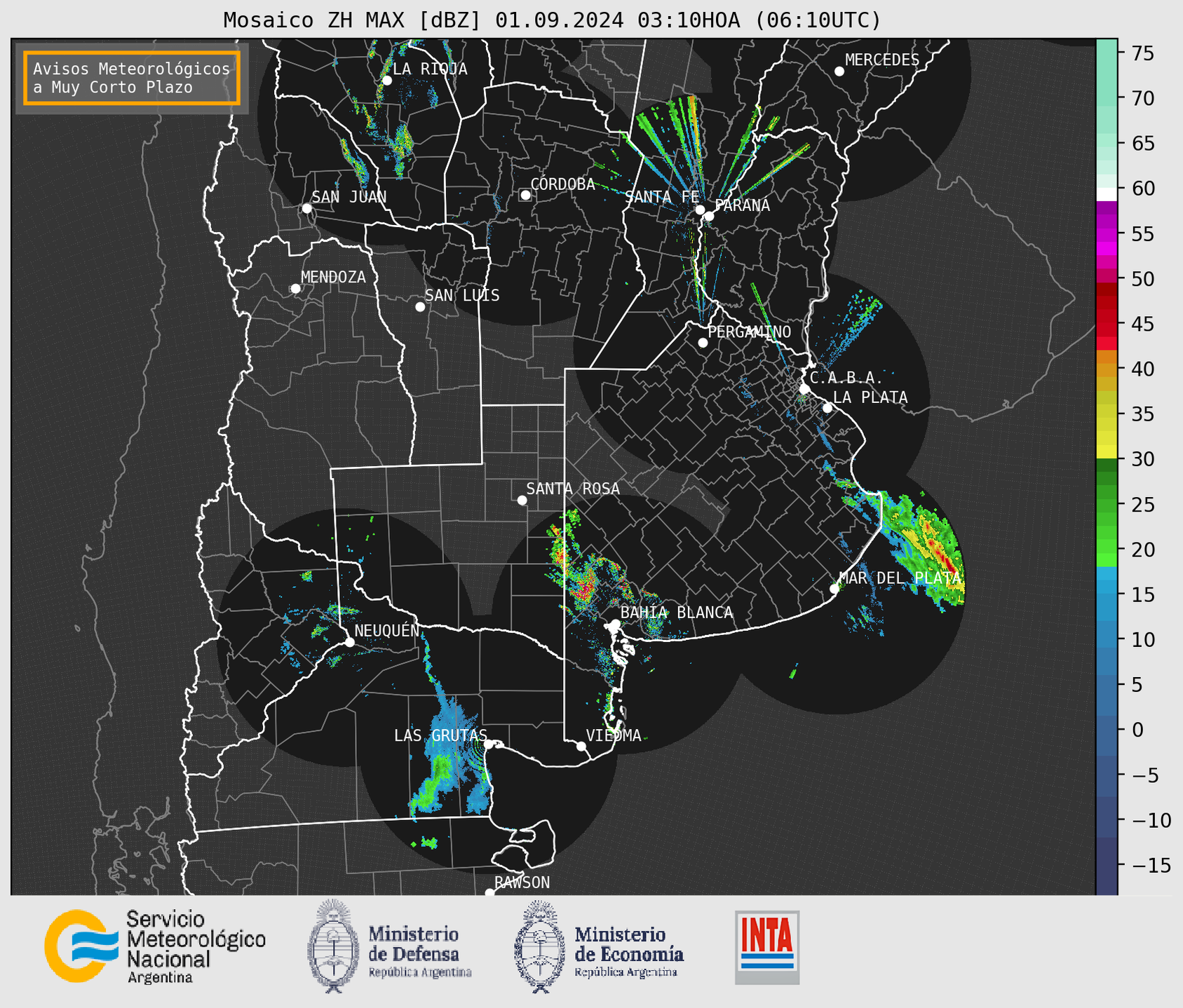Click the VIEDMA city marker dot

point(581,746)
